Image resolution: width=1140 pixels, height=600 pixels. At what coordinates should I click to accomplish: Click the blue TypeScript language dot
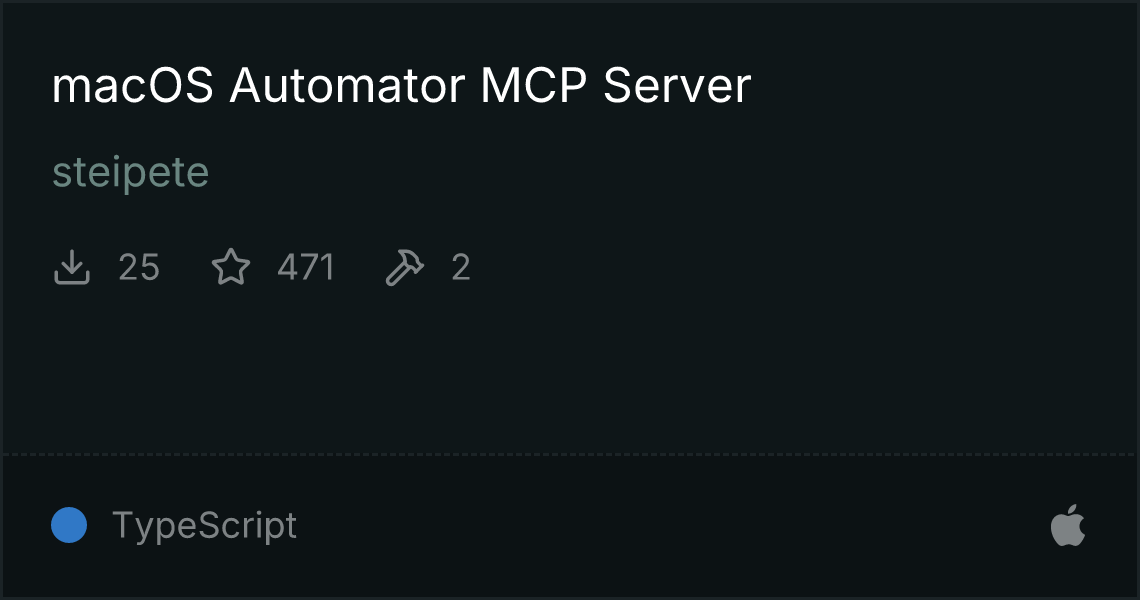tap(69, 525)
